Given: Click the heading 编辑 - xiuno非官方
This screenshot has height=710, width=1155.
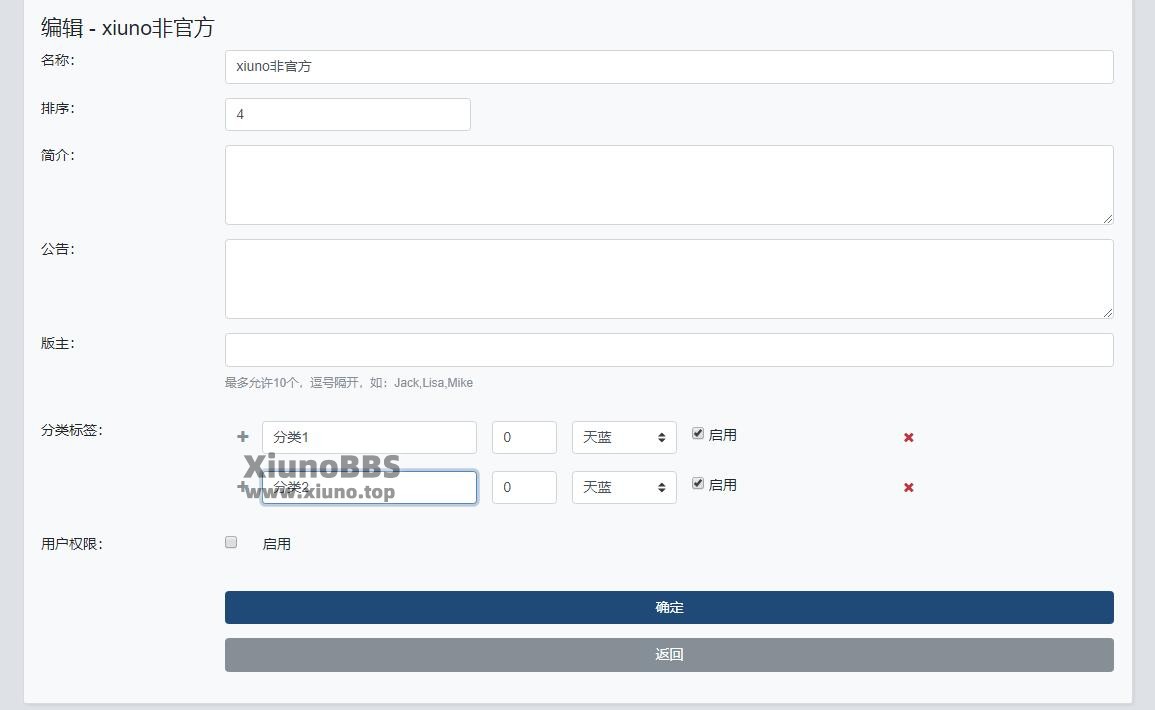Looking at the screenshot, I should pos(127,28).
